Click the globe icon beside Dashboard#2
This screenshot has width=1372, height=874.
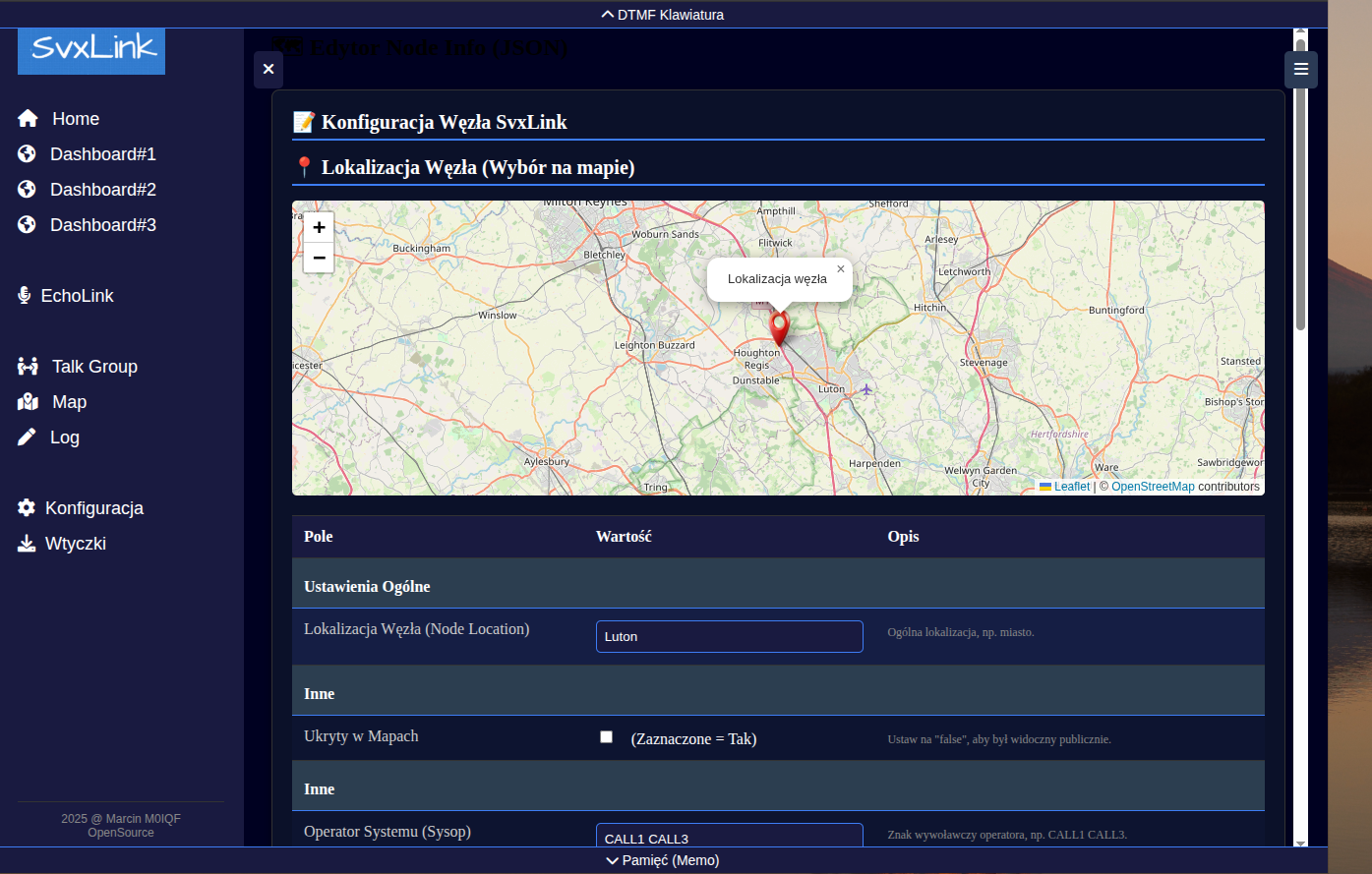28,190
